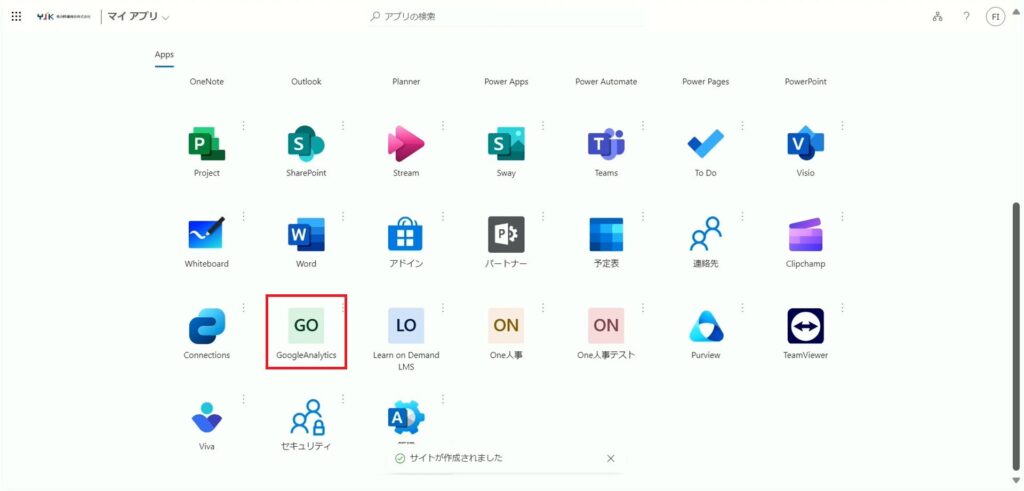Open more options for Teams
The height and width of the screenshot is (491, 1024).
pyautogui.click(x=643, y=125)
